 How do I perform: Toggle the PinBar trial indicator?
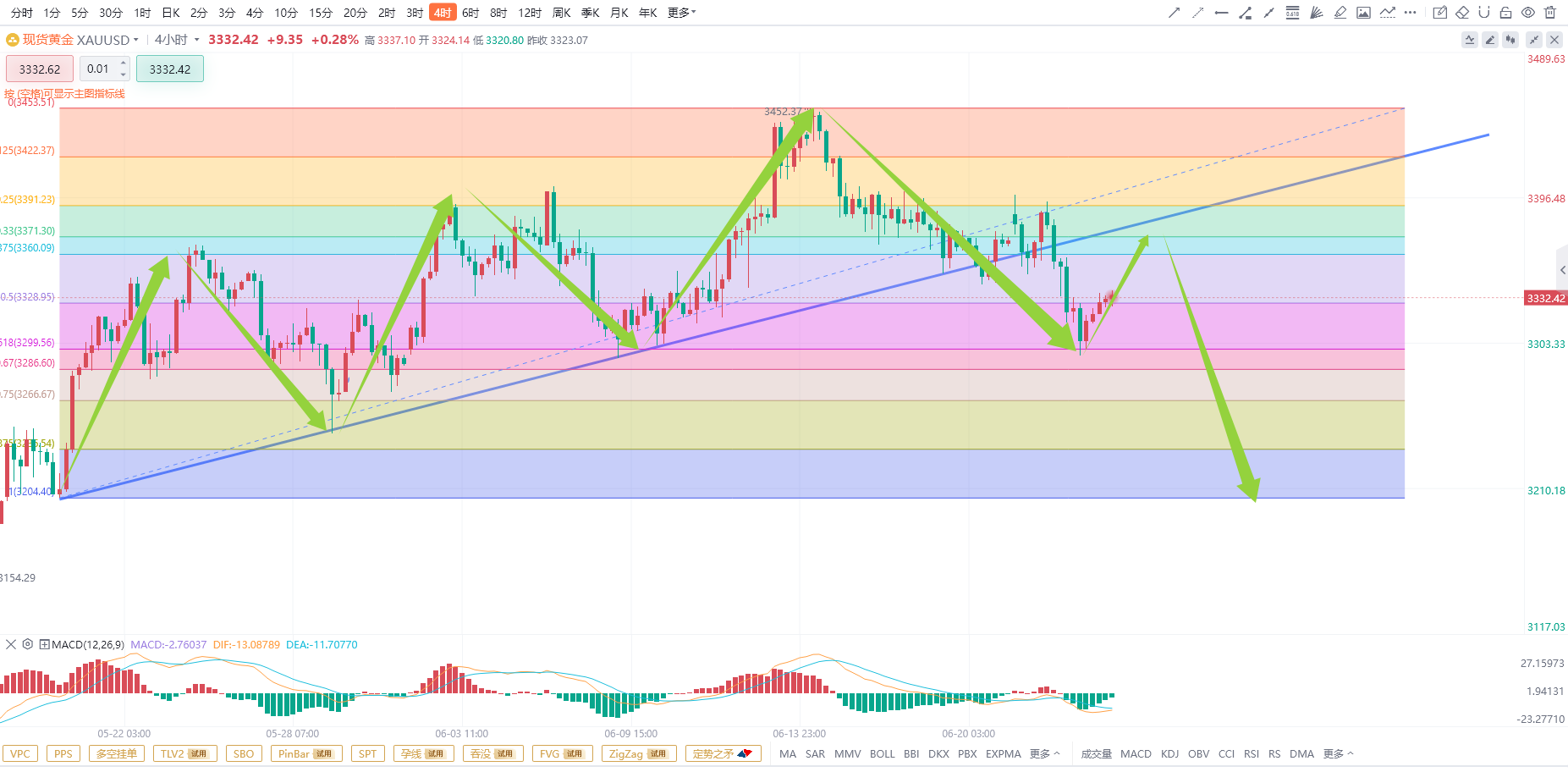[306, 753]
